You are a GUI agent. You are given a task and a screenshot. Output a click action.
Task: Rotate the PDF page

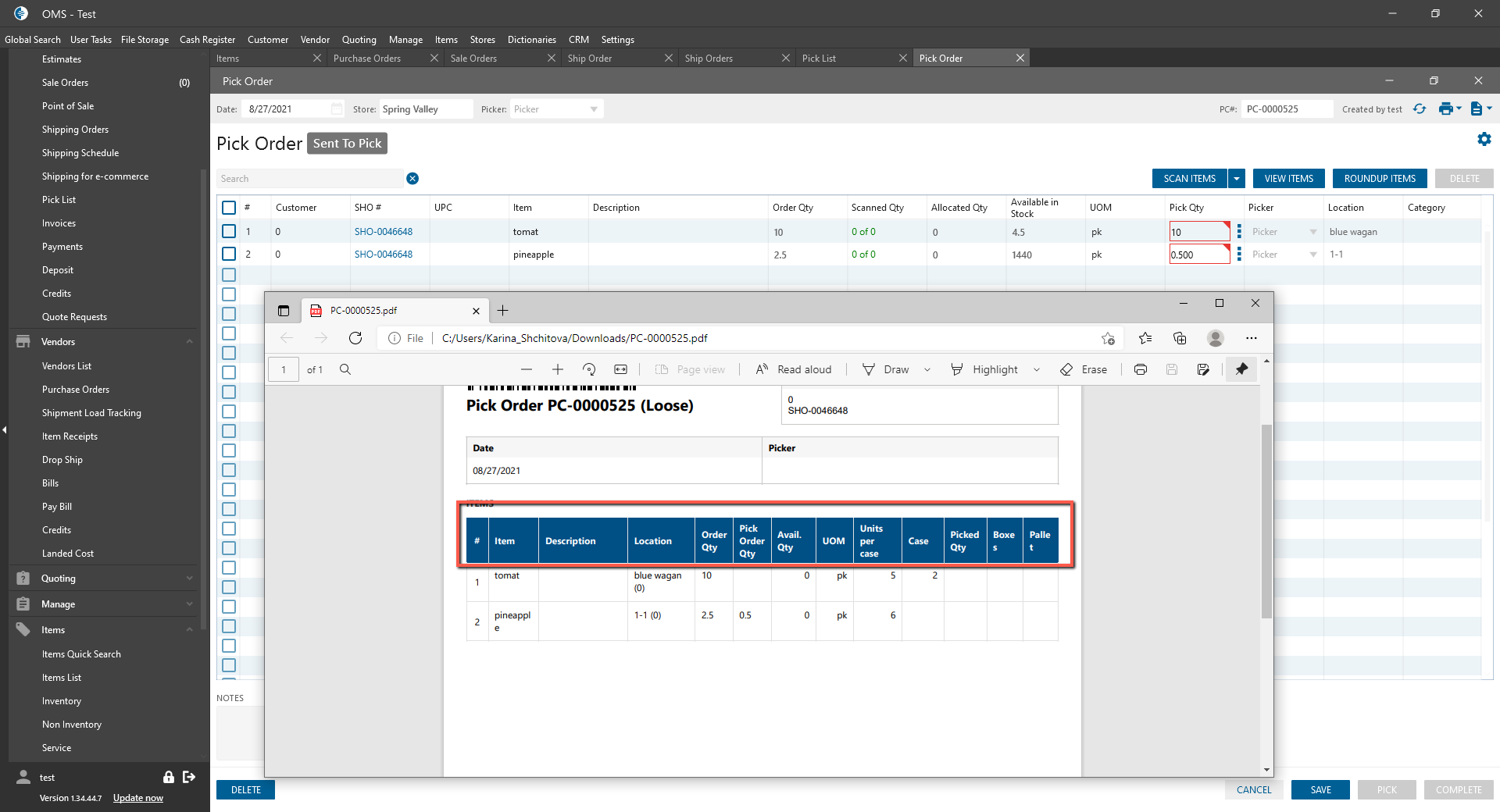pos(589,369)
